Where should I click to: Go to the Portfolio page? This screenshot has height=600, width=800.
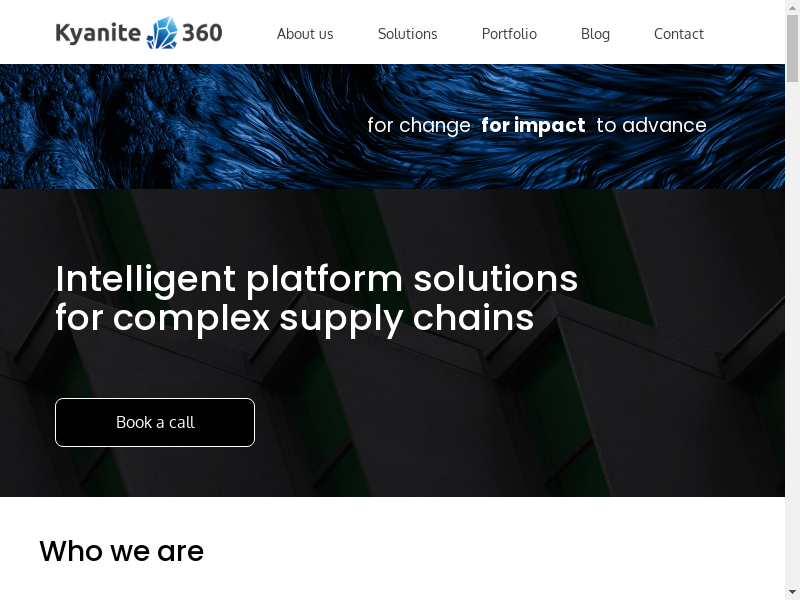tap(509, 34)
